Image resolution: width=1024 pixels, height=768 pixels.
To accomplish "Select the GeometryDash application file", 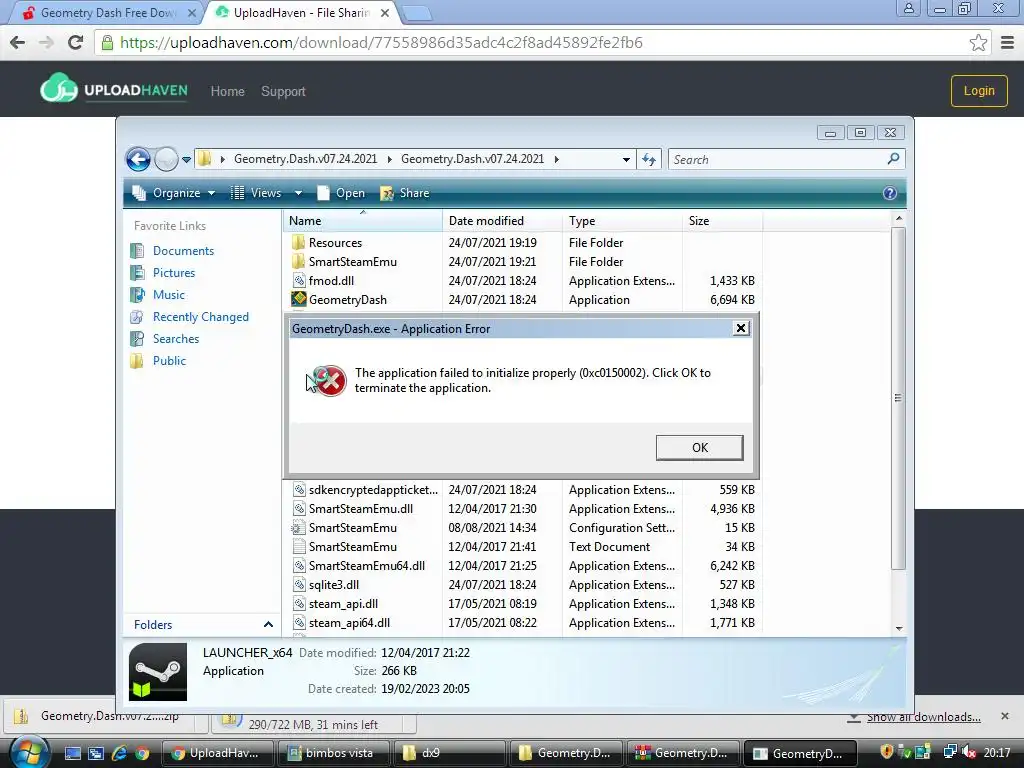I will coord(522,300).
